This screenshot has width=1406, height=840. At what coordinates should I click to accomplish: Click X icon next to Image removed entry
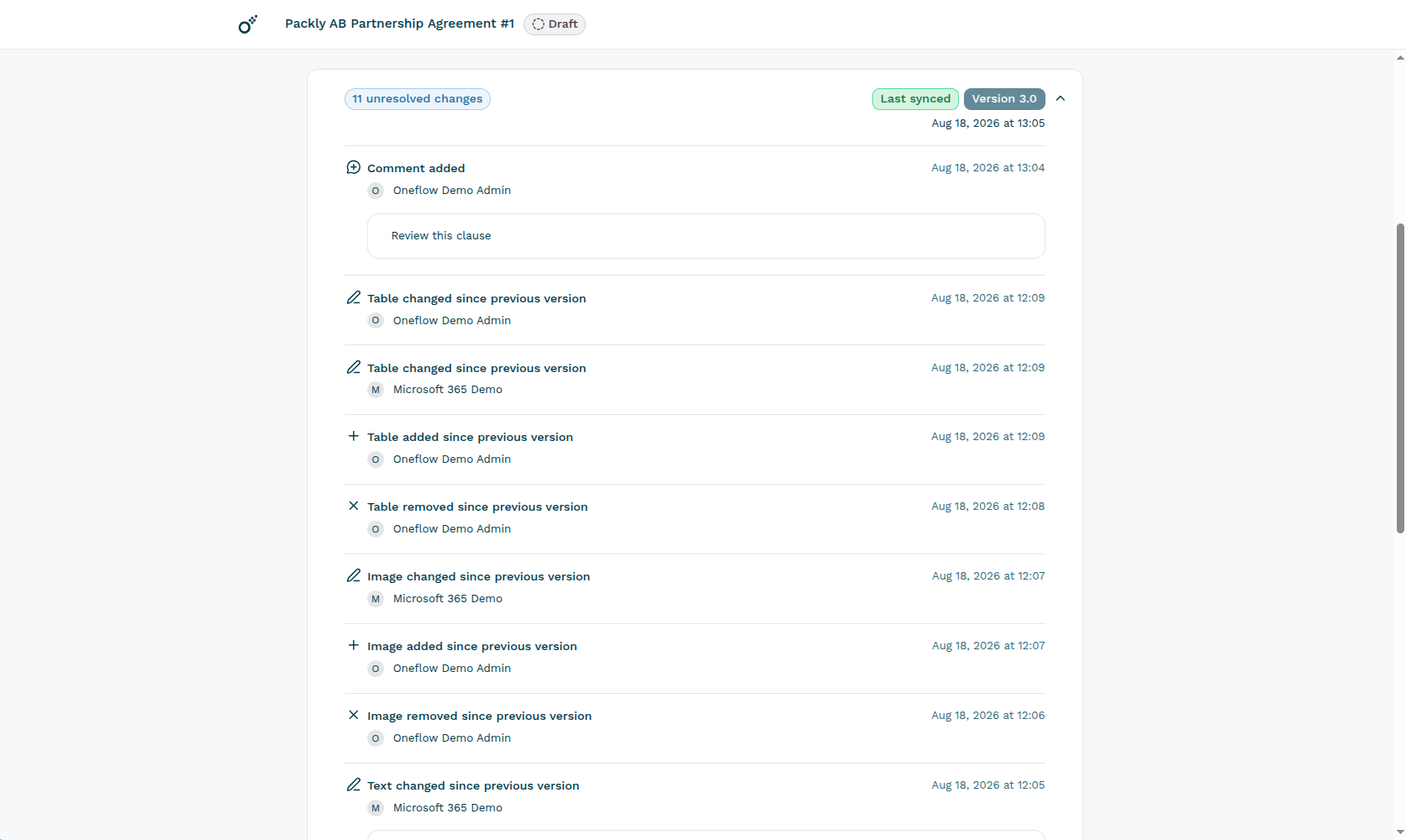pos(354,715)
